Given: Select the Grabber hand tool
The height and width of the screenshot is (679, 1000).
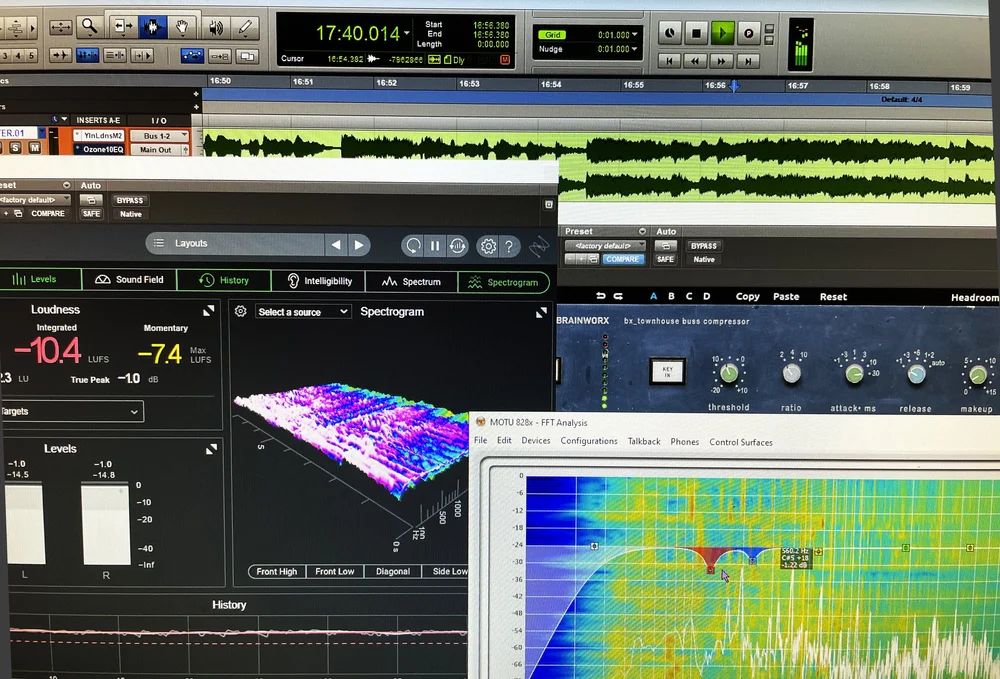Looking at the screenshot, I should [182, 27].
